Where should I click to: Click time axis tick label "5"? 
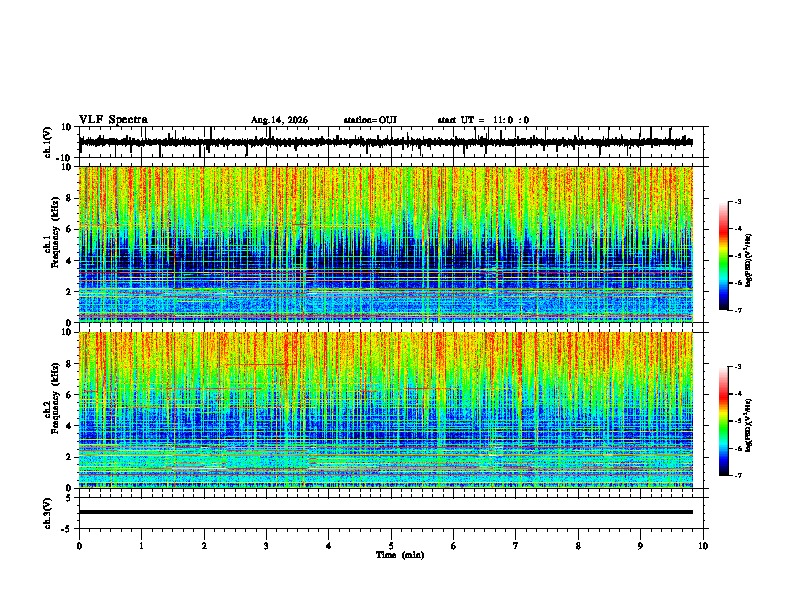[391, 546]
